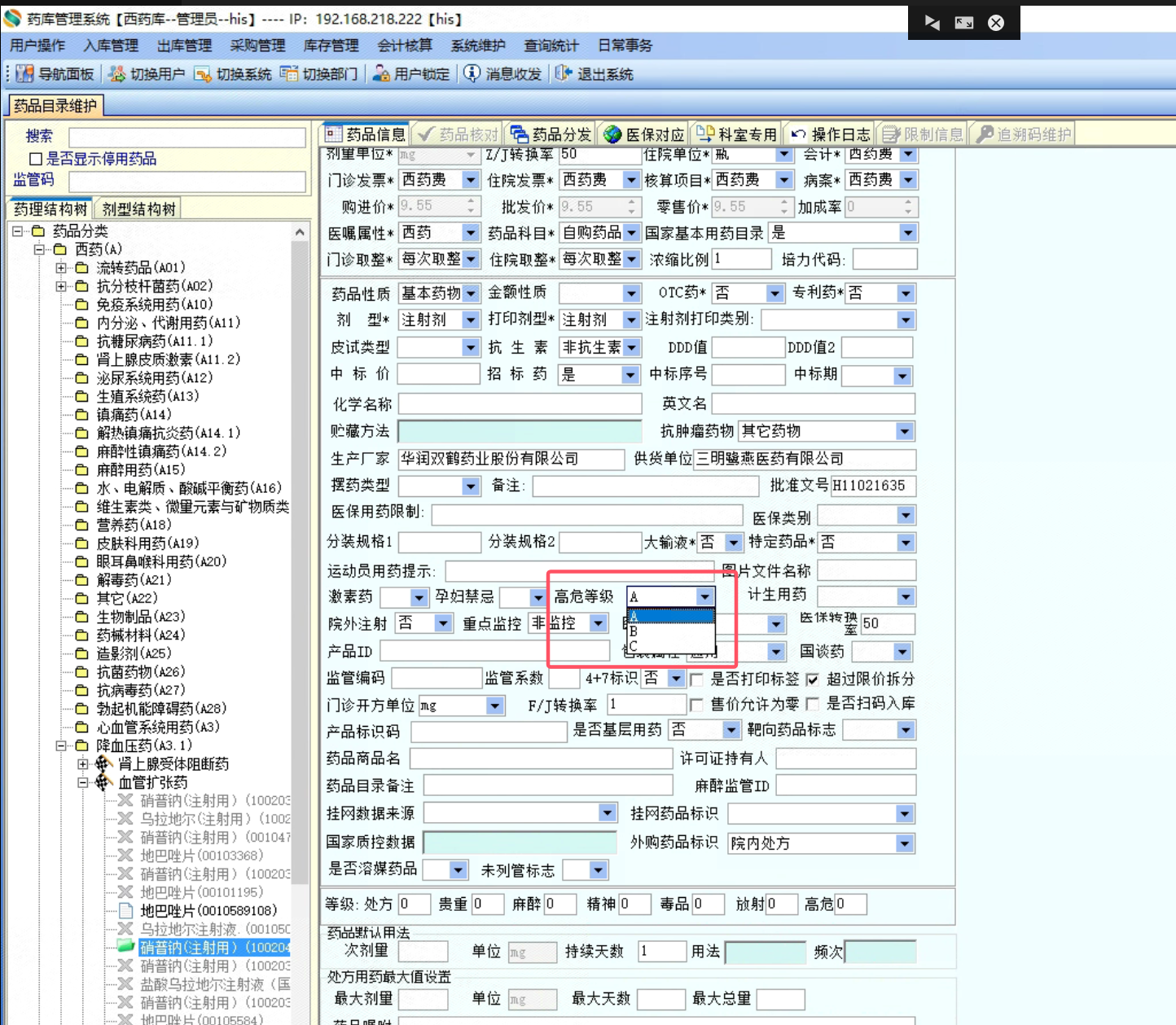
Task: Click the disabled X icon of 盐酸乌拉地尔注射液
Action: 125,984
